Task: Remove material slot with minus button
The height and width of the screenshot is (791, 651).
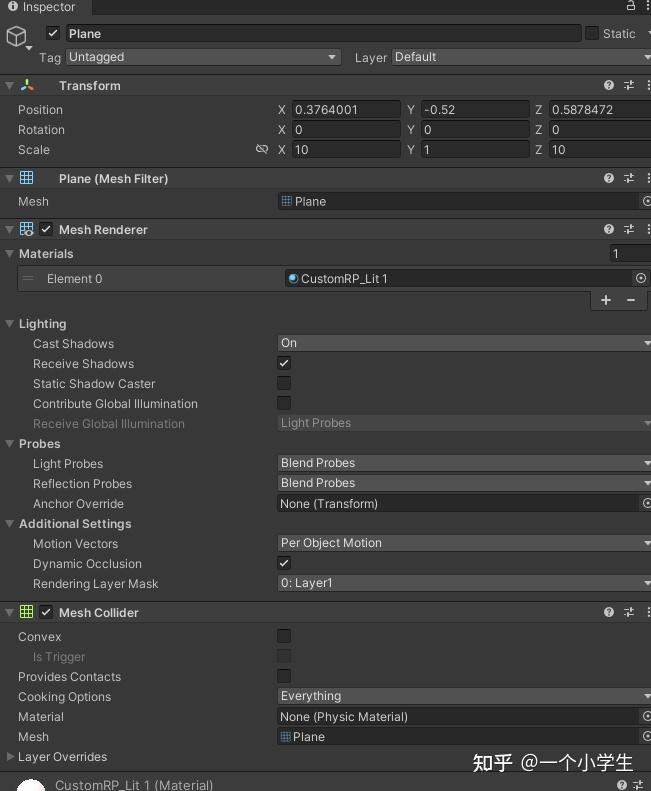Action: [x=631, y=300]
